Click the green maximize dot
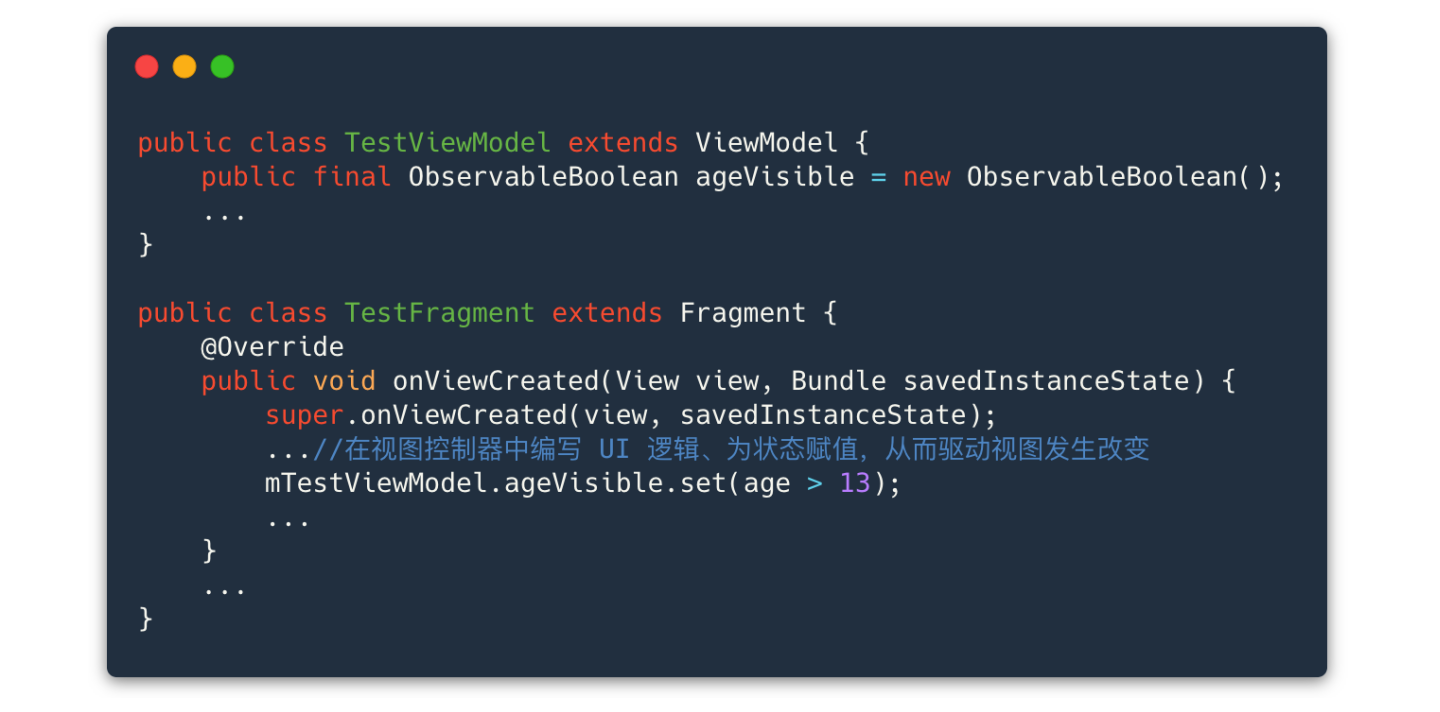The height and width of the screenshot is (712, 1440). pyautogui.click(x=222, y=67)
